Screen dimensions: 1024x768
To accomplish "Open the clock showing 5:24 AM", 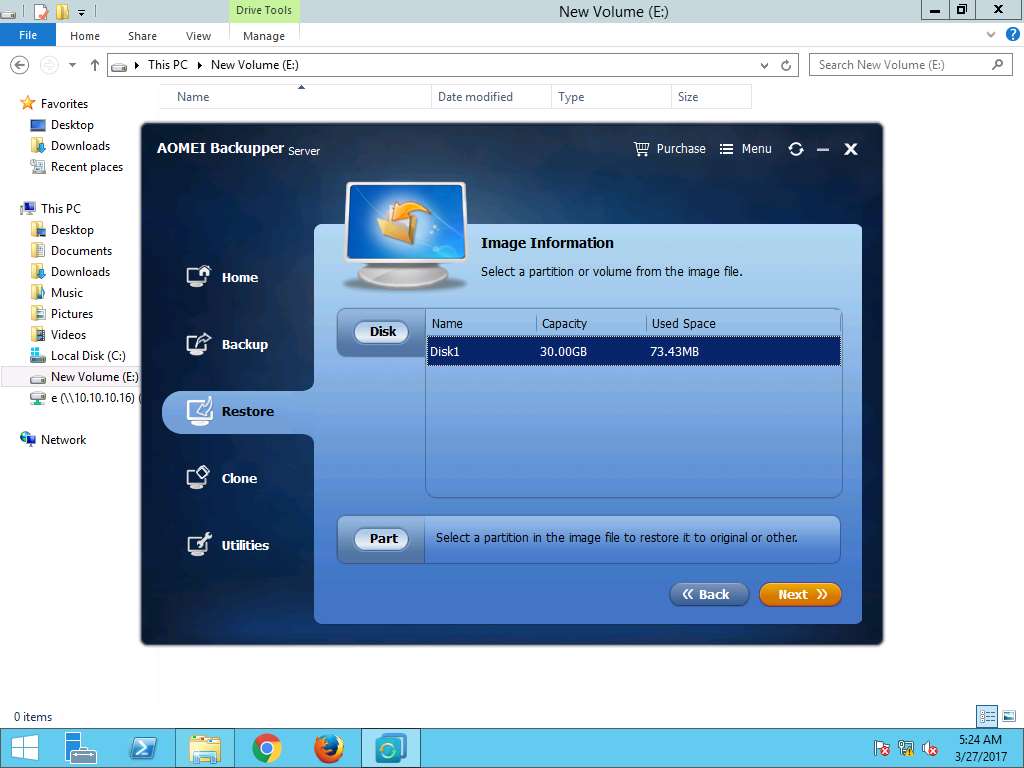I will point(980,748).
